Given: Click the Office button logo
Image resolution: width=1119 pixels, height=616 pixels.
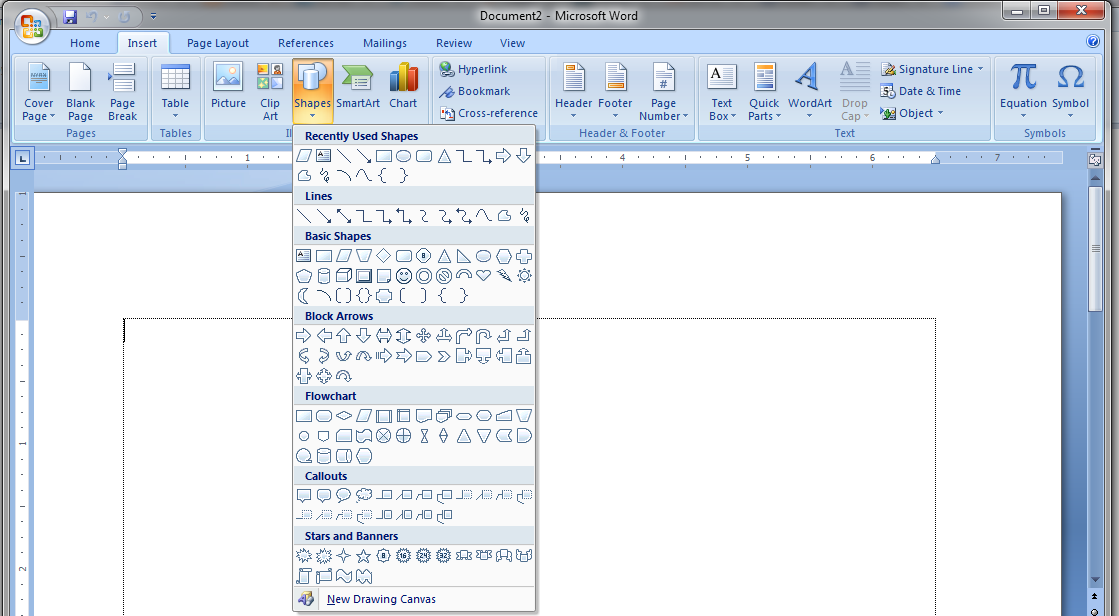Looking at the screenshot, I should pyautogui.click(x=31, y=27).
